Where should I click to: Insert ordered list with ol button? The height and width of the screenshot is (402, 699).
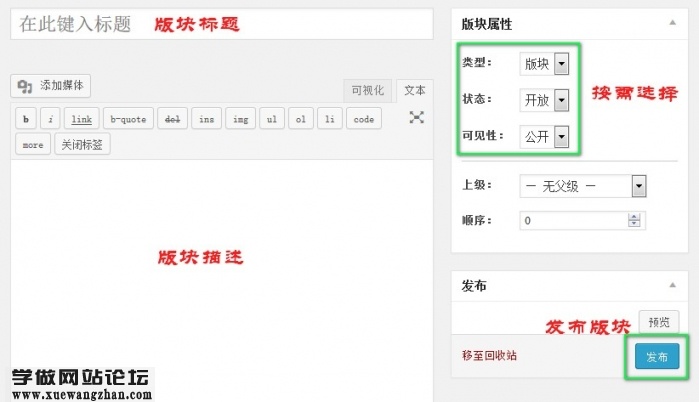point(301,119)
